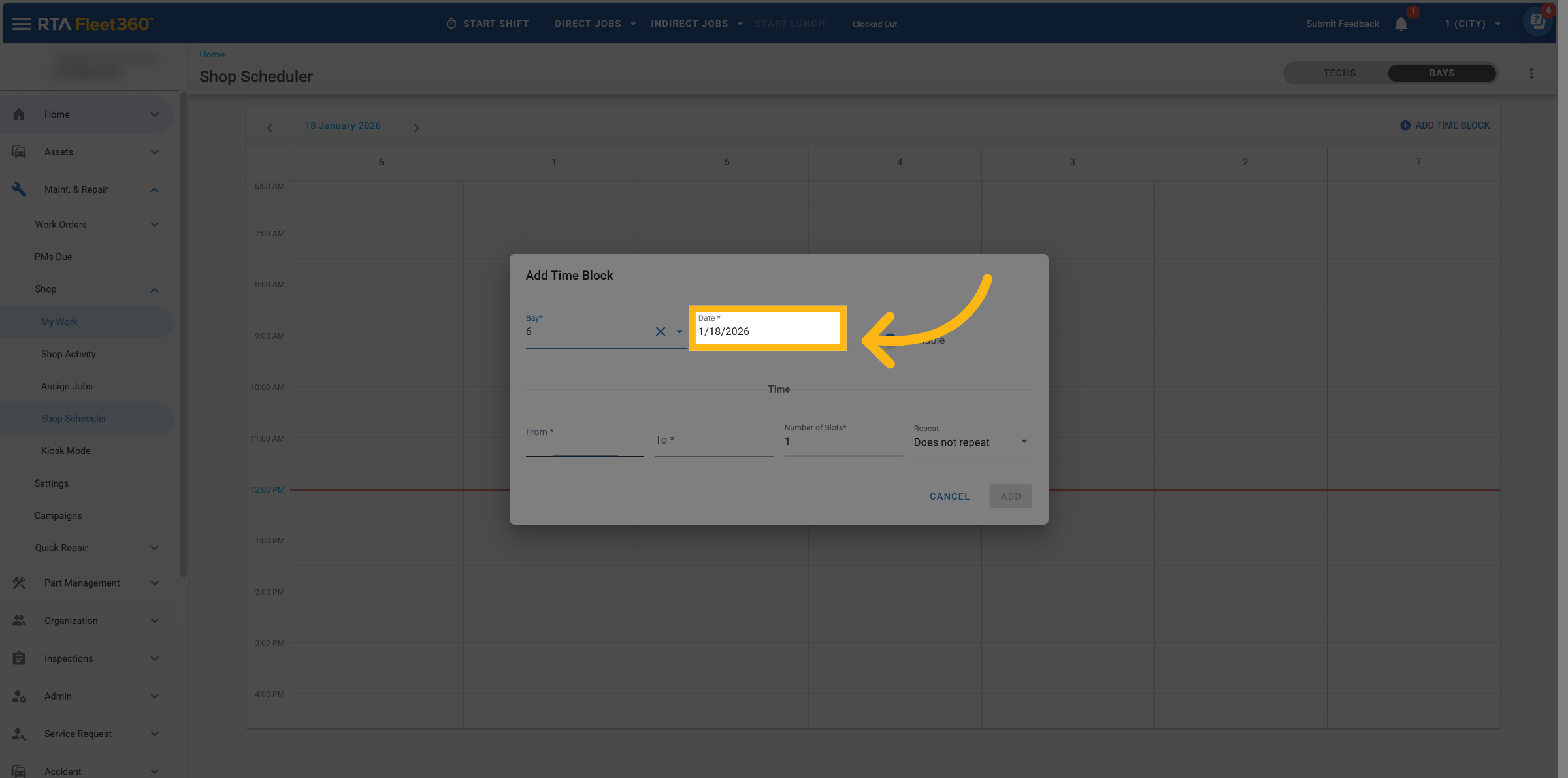Open the Bay dropdown arrow
This screenshot has height=778, width=1568.
pyautogui.click(x=679, y=332)
